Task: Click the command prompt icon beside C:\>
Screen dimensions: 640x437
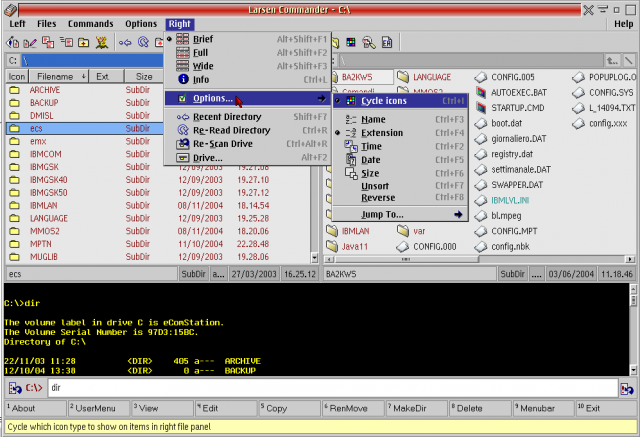Action: (15, 388)
